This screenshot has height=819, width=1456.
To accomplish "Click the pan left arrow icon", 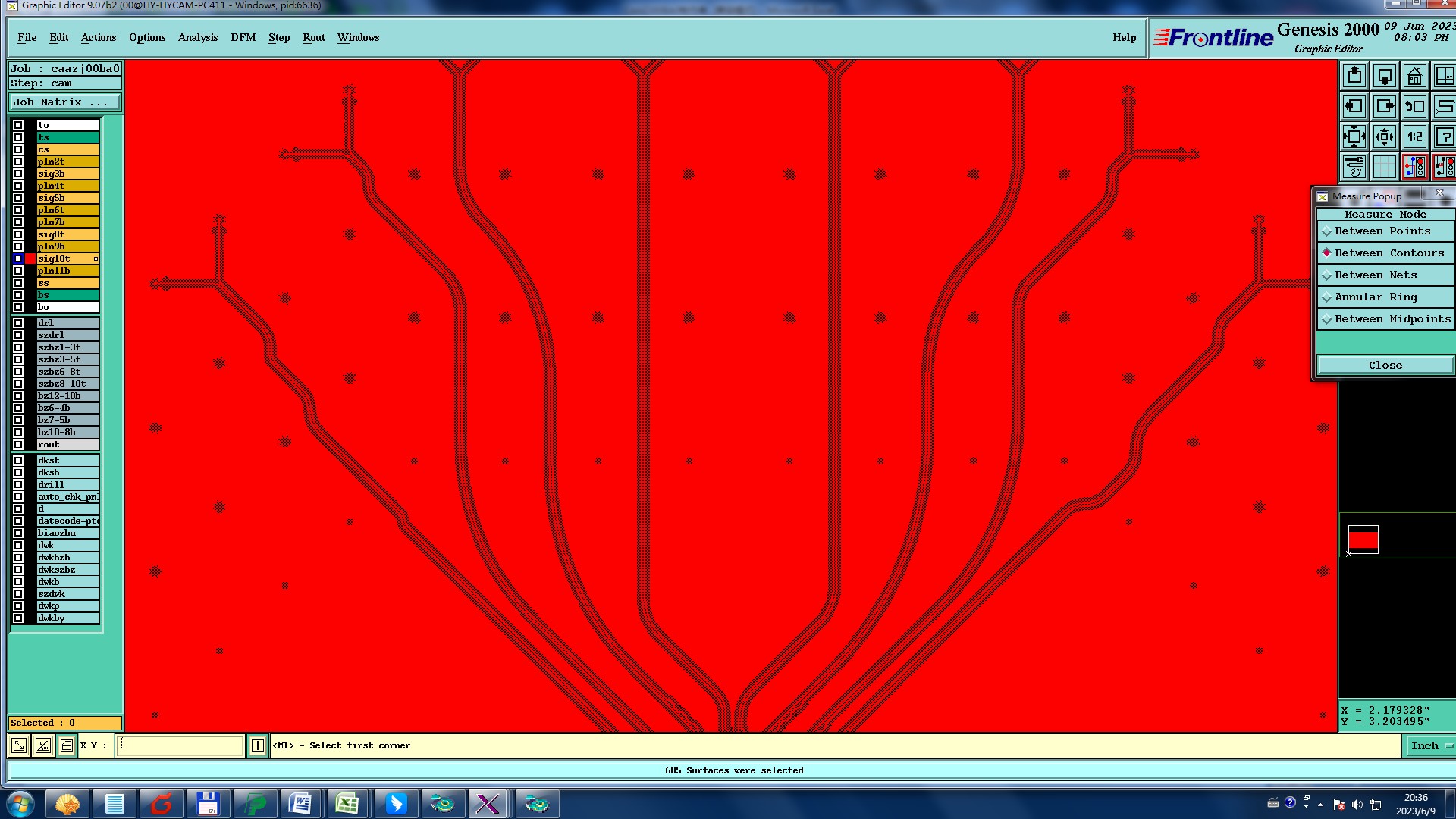I will (1354, 107).
